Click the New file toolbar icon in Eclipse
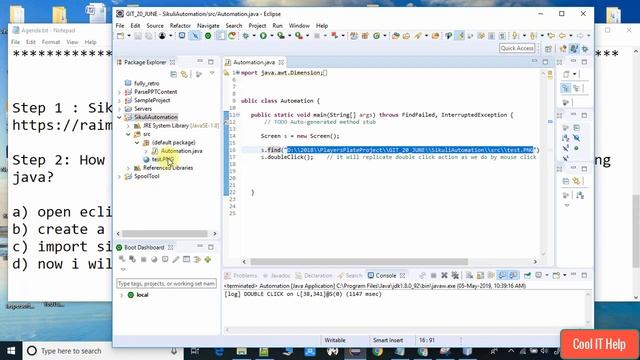 click(x=121, y=36)
